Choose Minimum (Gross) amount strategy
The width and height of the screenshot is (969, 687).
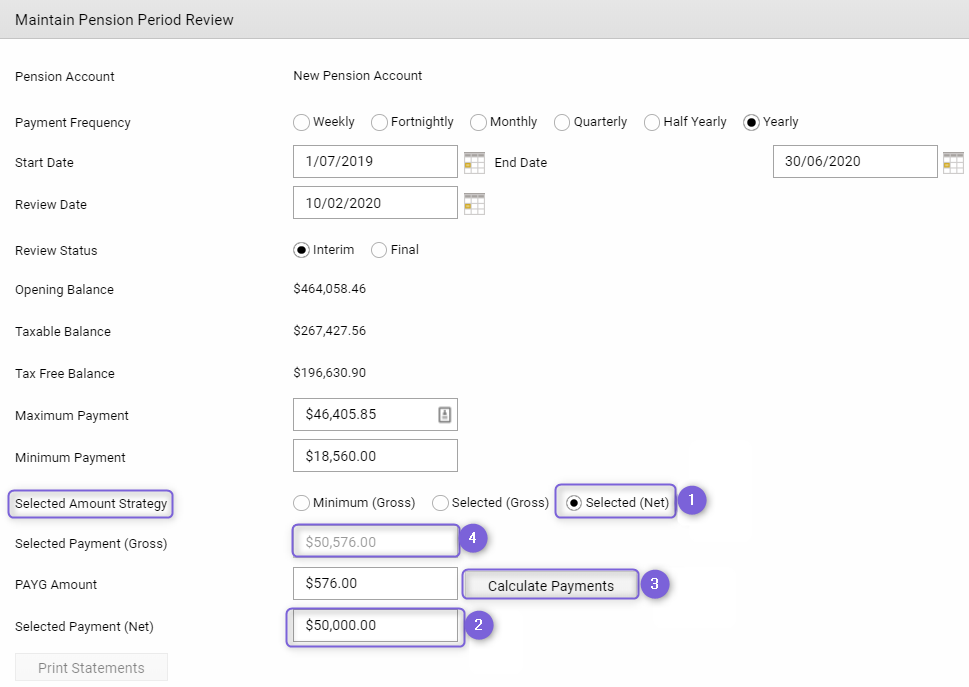301,503
